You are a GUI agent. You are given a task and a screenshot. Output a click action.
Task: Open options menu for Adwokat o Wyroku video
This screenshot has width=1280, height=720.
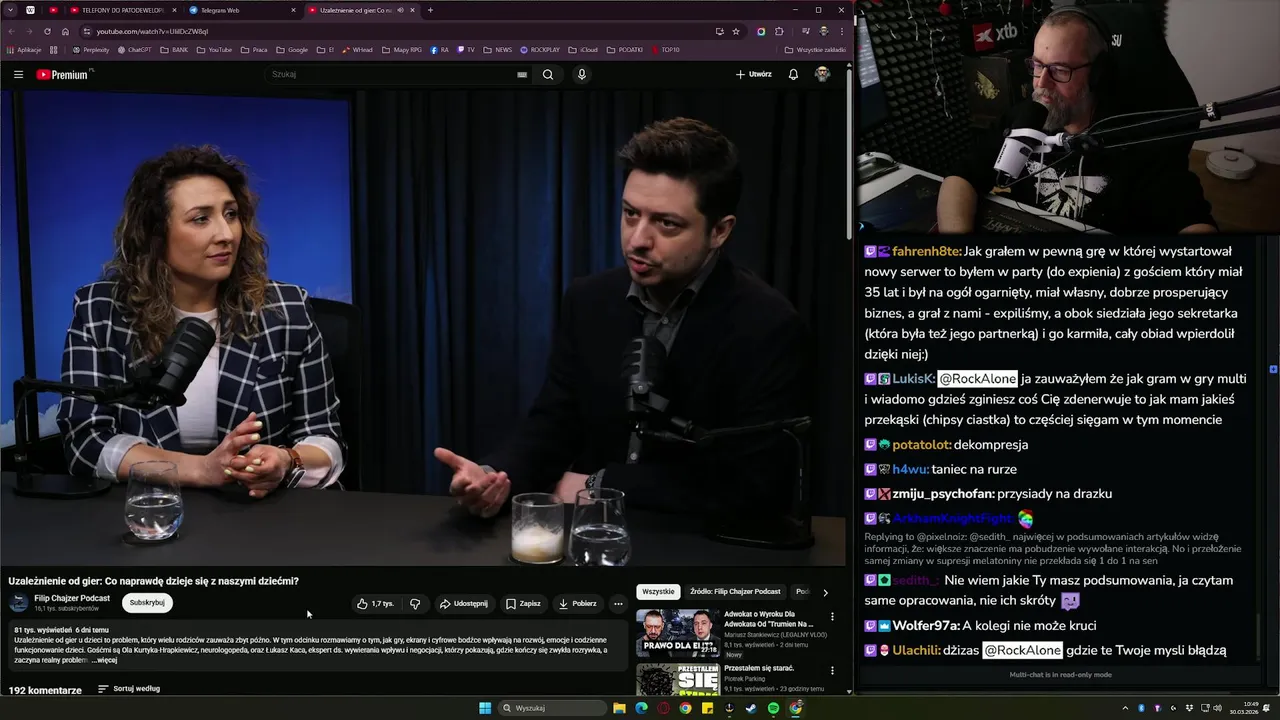(832, 617)
